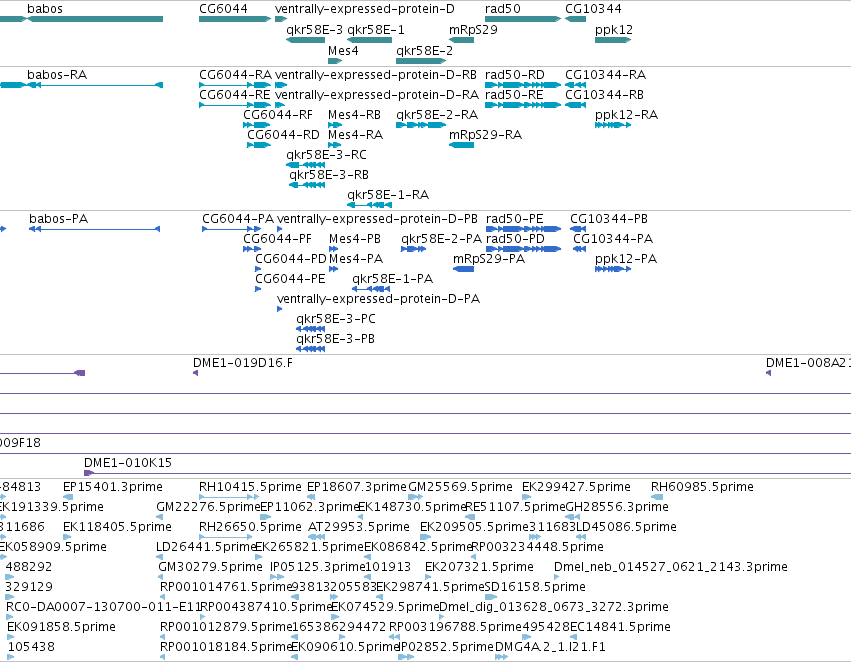
Task: Select the CG6044 gene label
Action: [223, 9]
